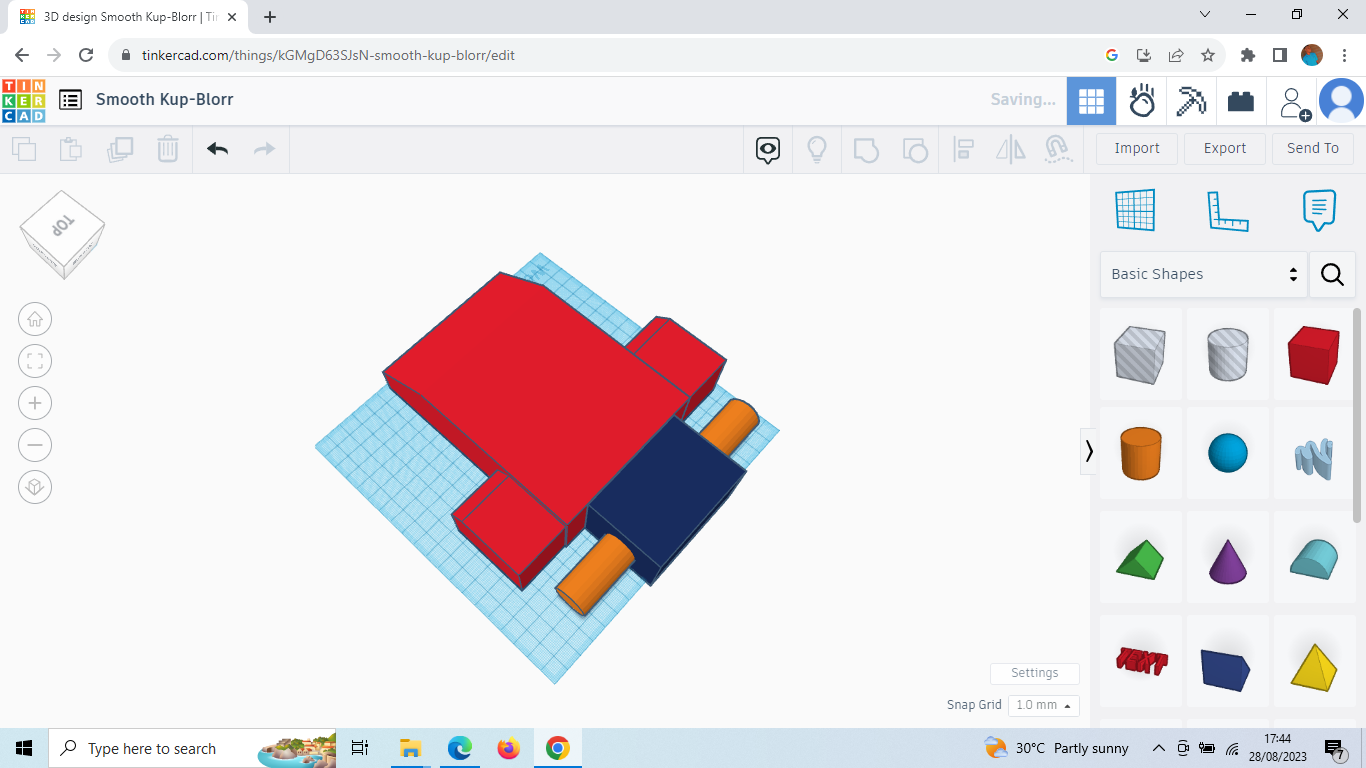The height and width of the screenshot is (768, 1366).
Task: Export the design to Minecraft via pickaxe icon
Action: 1191,100
